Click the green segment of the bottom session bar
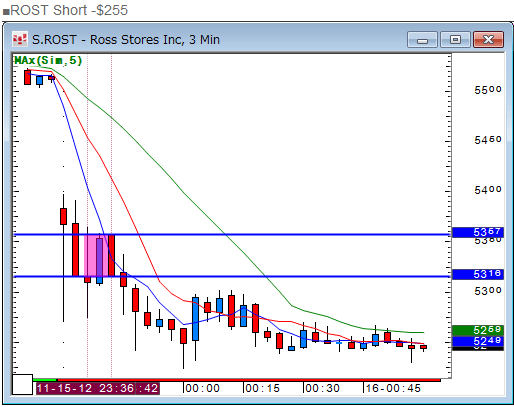The image size is (514, 407). tap(45, 380)
